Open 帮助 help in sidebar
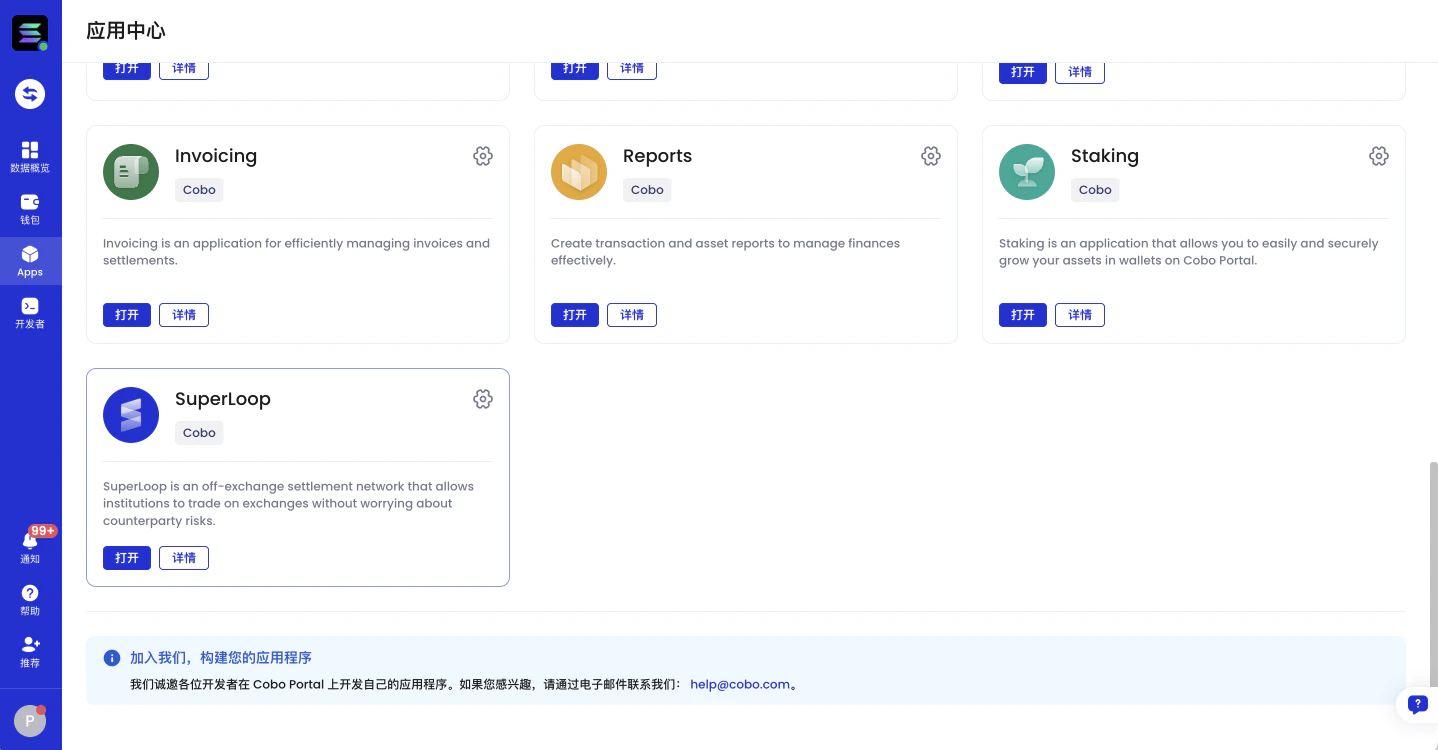The width and height of the screenshot is (1438, 750). pyautogui.click(x=30, y=600)
